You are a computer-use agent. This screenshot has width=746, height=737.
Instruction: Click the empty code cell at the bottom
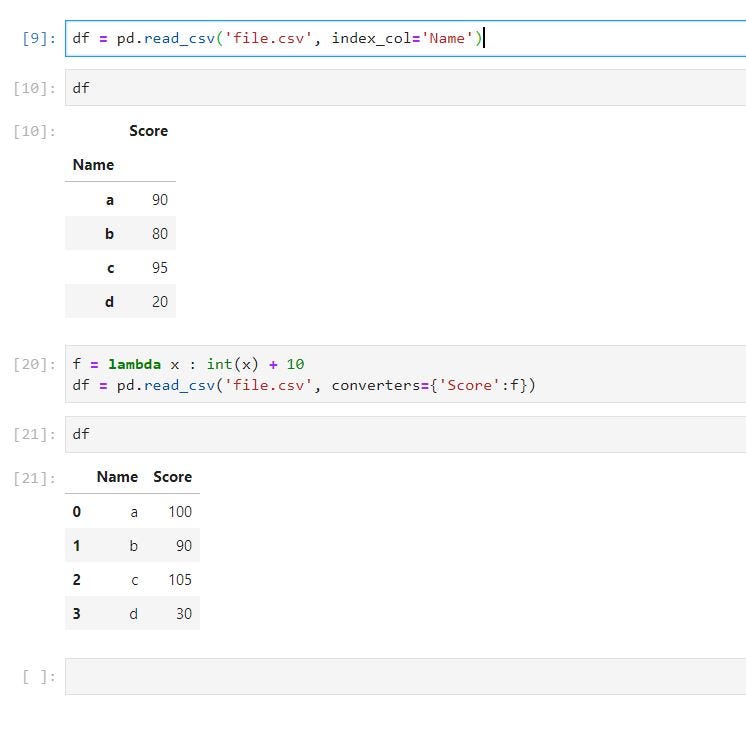(405, 677)
